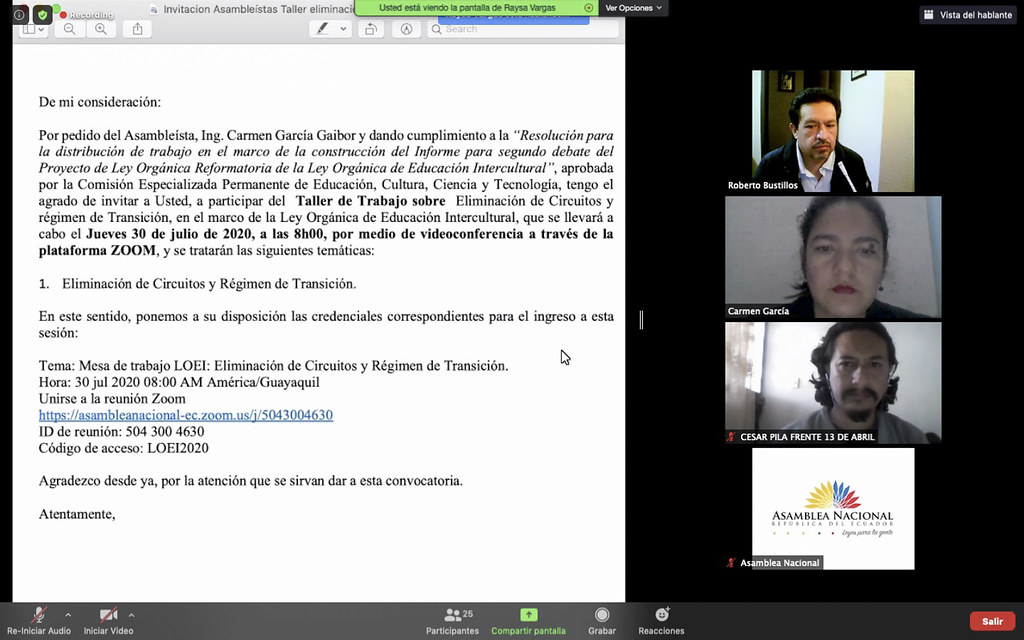Open the meeting info icon
The height and width of the screenshot is (640, 1024).
(x=19, y=15)
